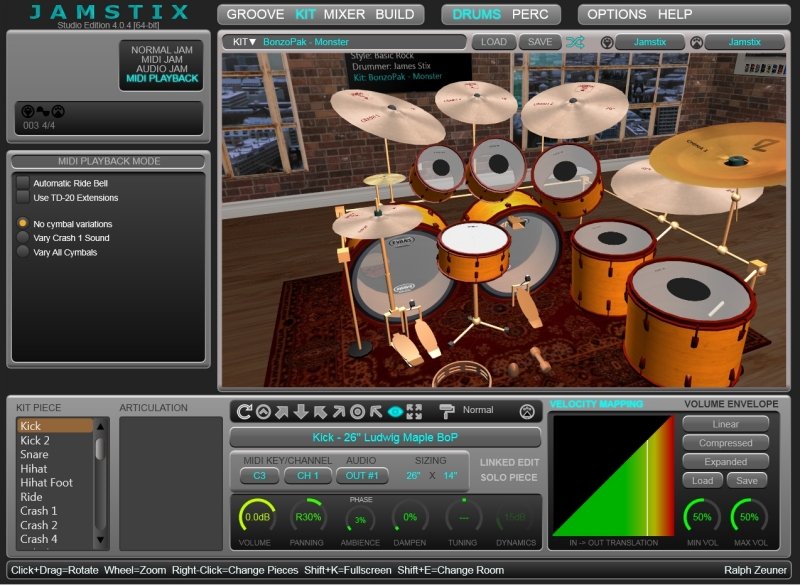Viewport: 800px width, 585px height.
Task: Apply Expanded volume envelope
Action: pyautogui.click(x=726, y=462)
